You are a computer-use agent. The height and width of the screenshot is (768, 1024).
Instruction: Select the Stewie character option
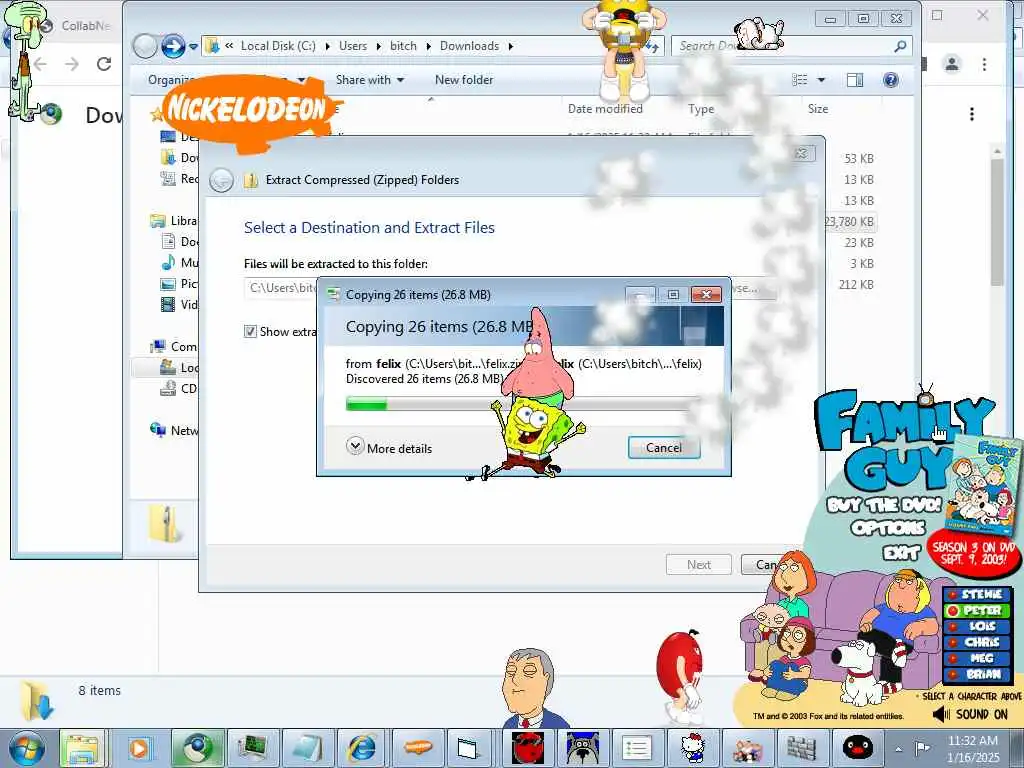tap(977, 594)
